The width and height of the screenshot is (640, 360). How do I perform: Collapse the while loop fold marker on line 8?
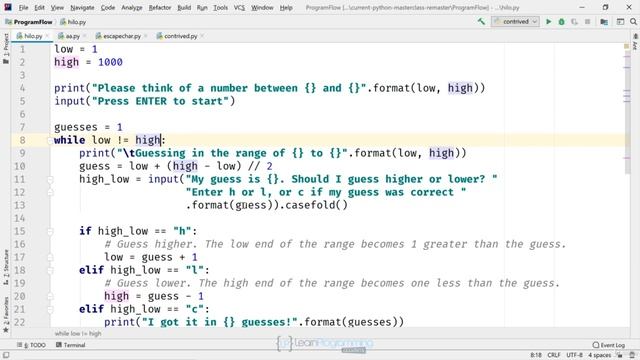[50, 140]
